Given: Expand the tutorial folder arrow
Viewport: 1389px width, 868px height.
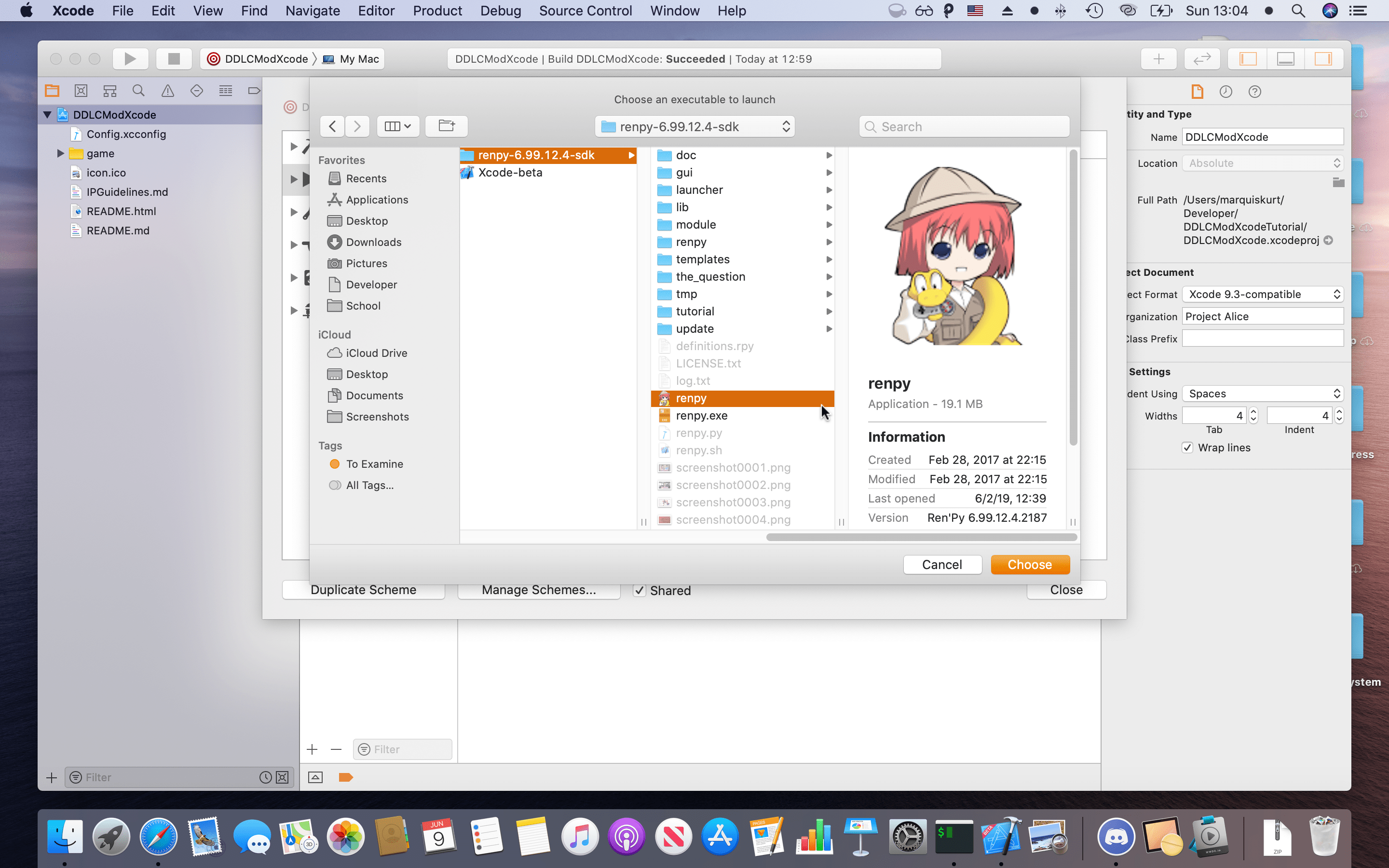Looking at the screenshot, I should click(829, 311).
